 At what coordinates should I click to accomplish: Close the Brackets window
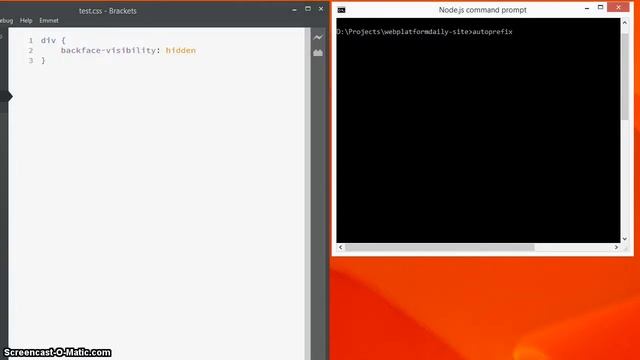321,9
